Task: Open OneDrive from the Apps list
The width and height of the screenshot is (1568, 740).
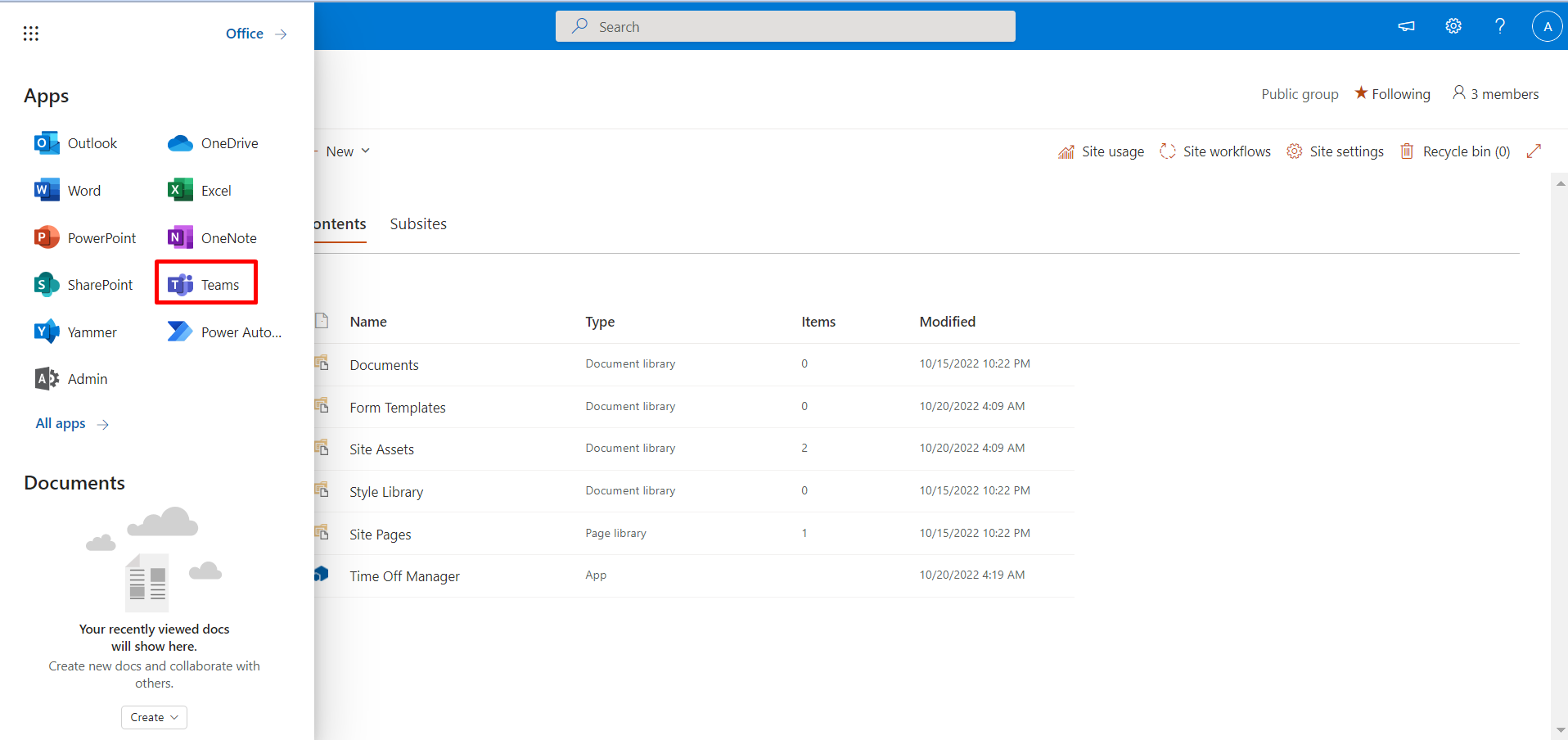Action: tap(213, 143)
